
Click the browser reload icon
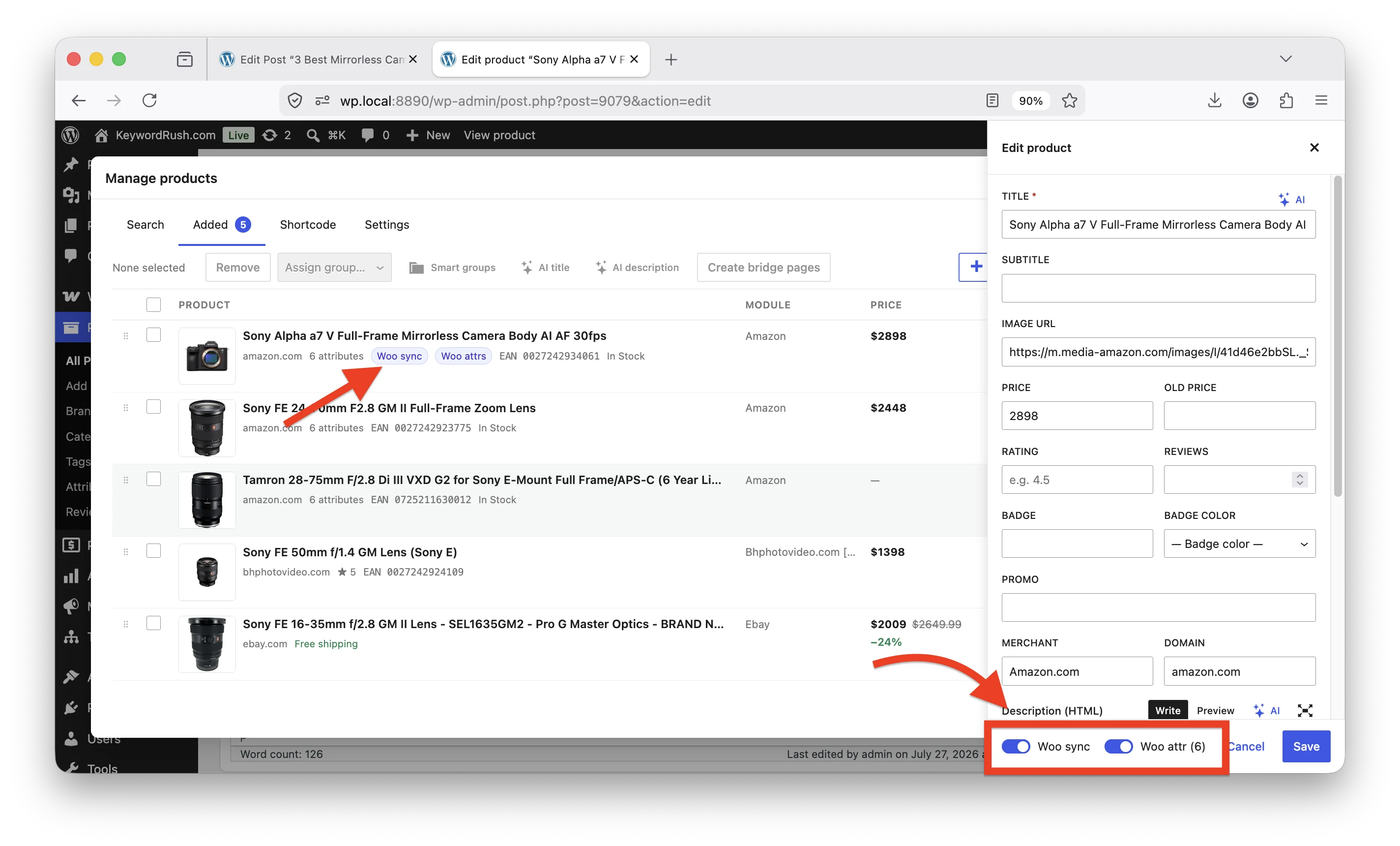coord(149,101)
